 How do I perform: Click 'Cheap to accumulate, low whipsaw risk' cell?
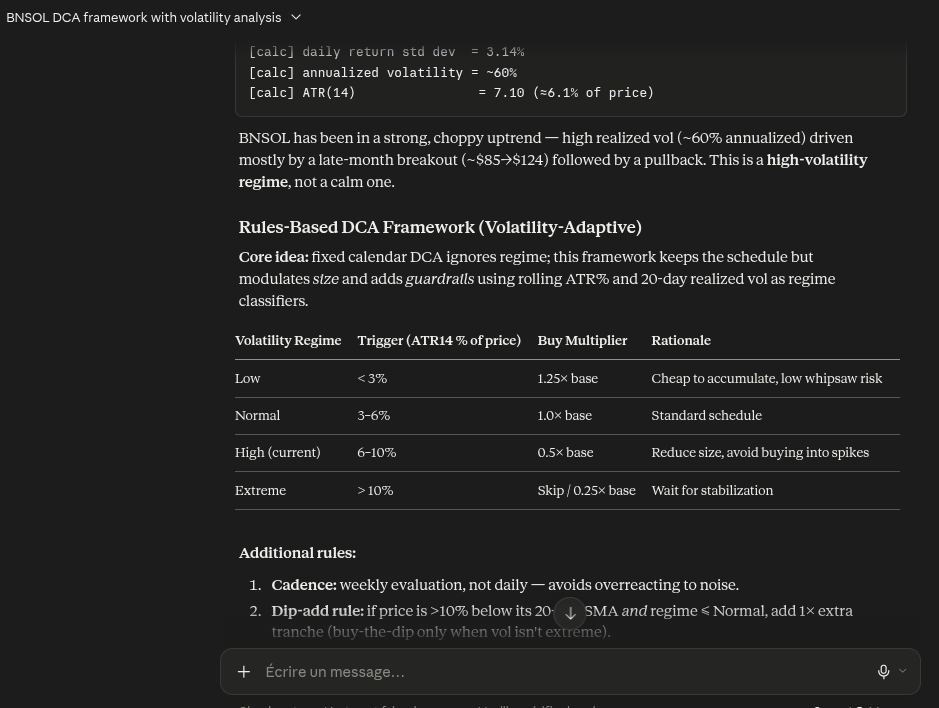point(767,379)
